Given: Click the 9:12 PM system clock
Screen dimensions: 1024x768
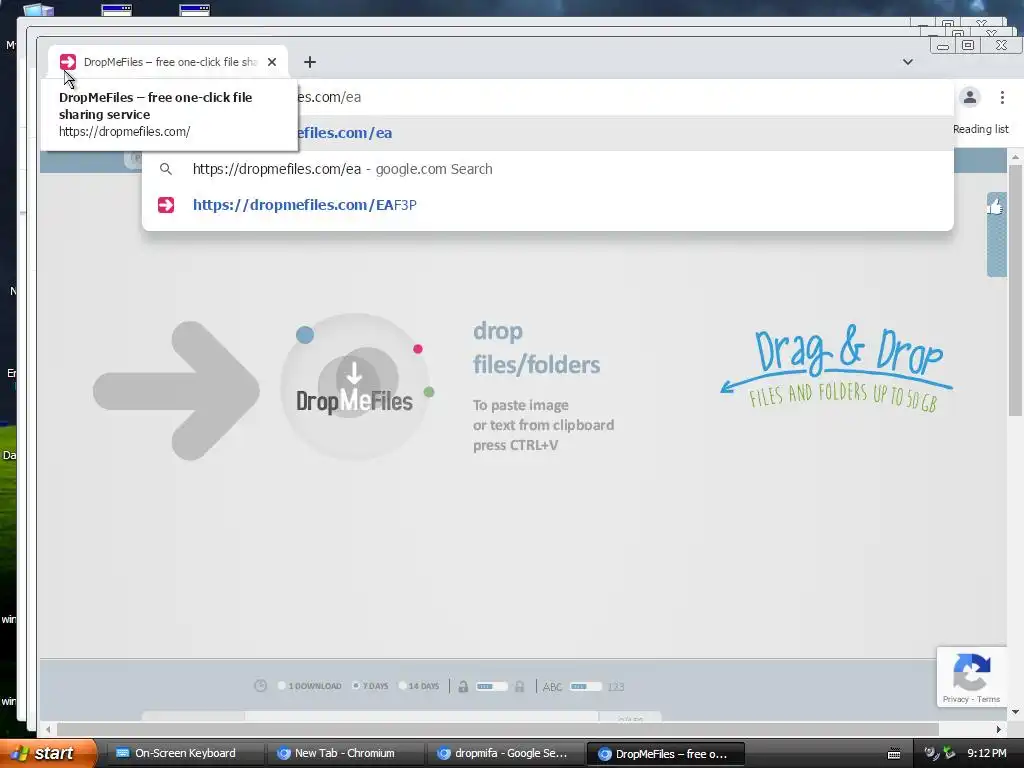Looking at the screenshot, I should 986,754.
